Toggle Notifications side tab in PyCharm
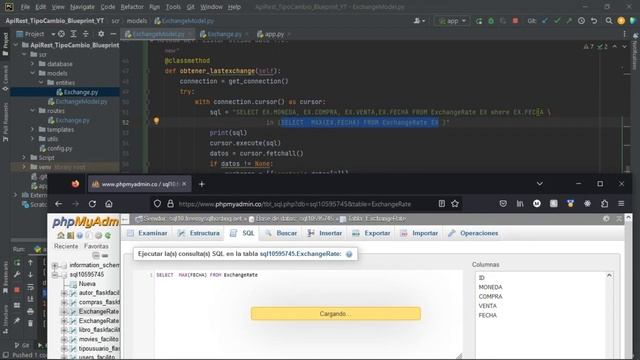Screen dimensions: 640x360 click(635, 53)
